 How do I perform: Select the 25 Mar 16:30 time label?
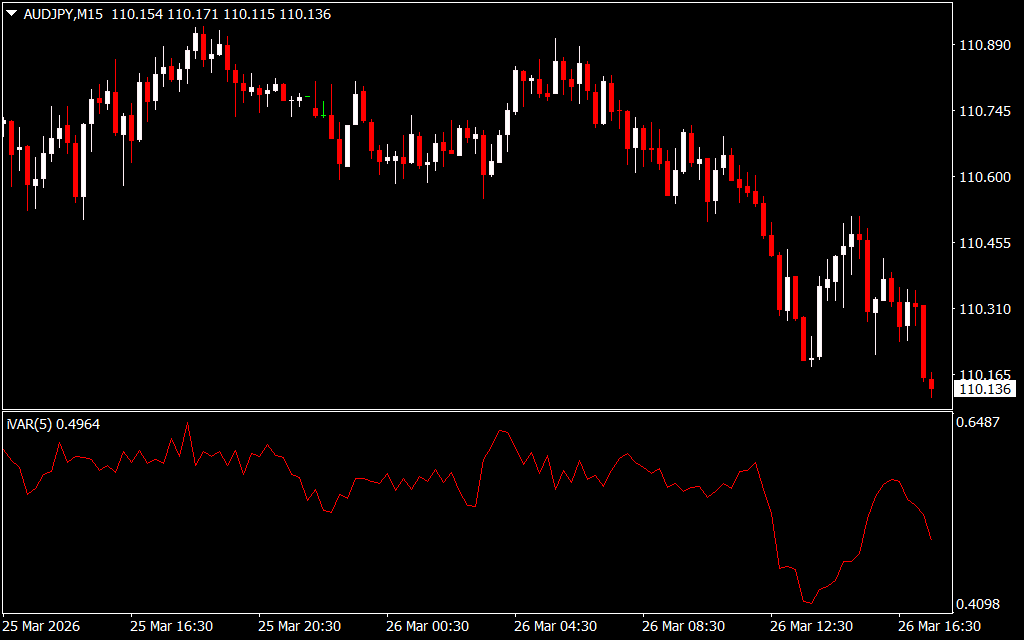point(171,626)
